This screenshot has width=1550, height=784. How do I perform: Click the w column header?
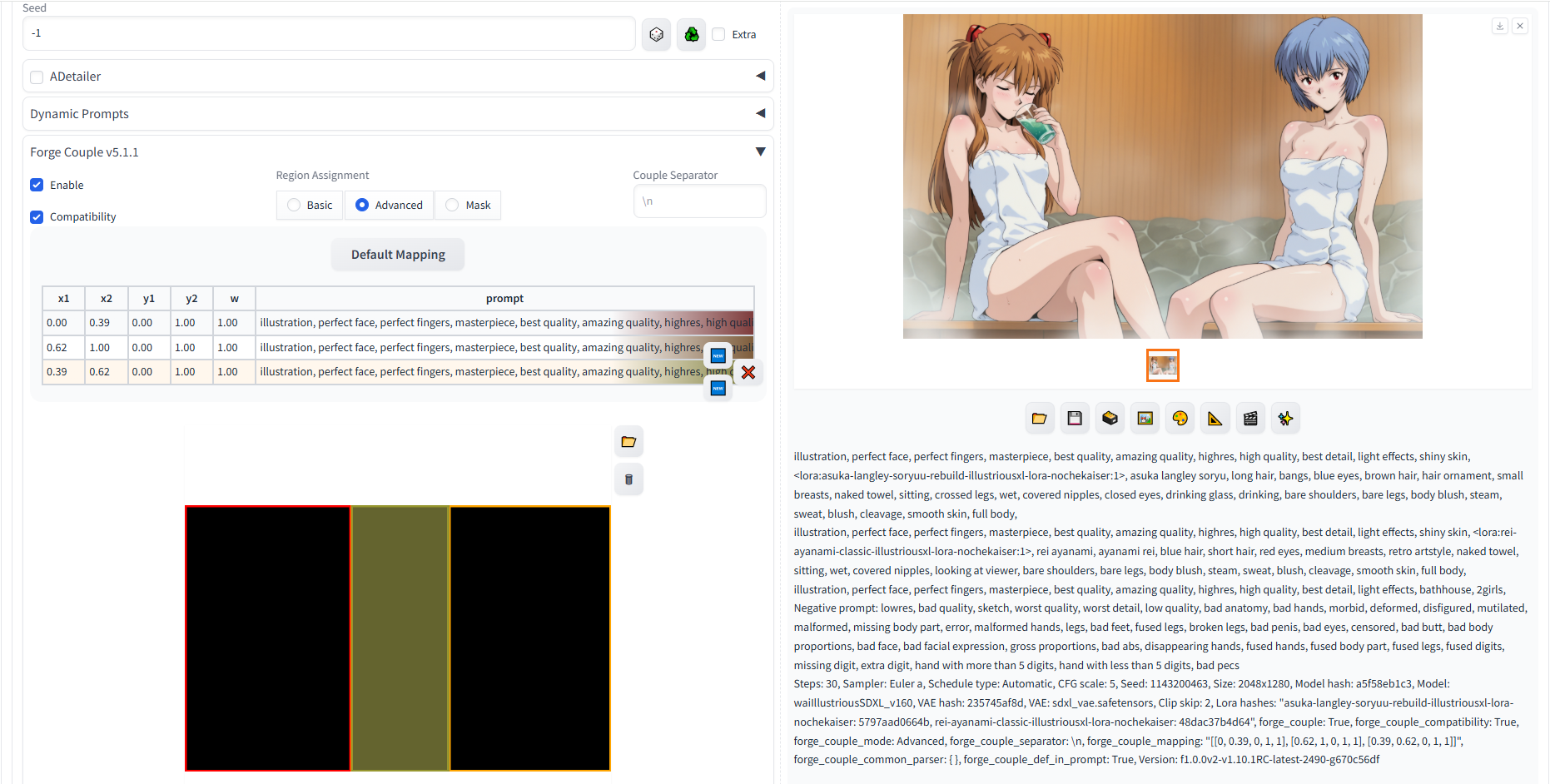coord(235,299)
